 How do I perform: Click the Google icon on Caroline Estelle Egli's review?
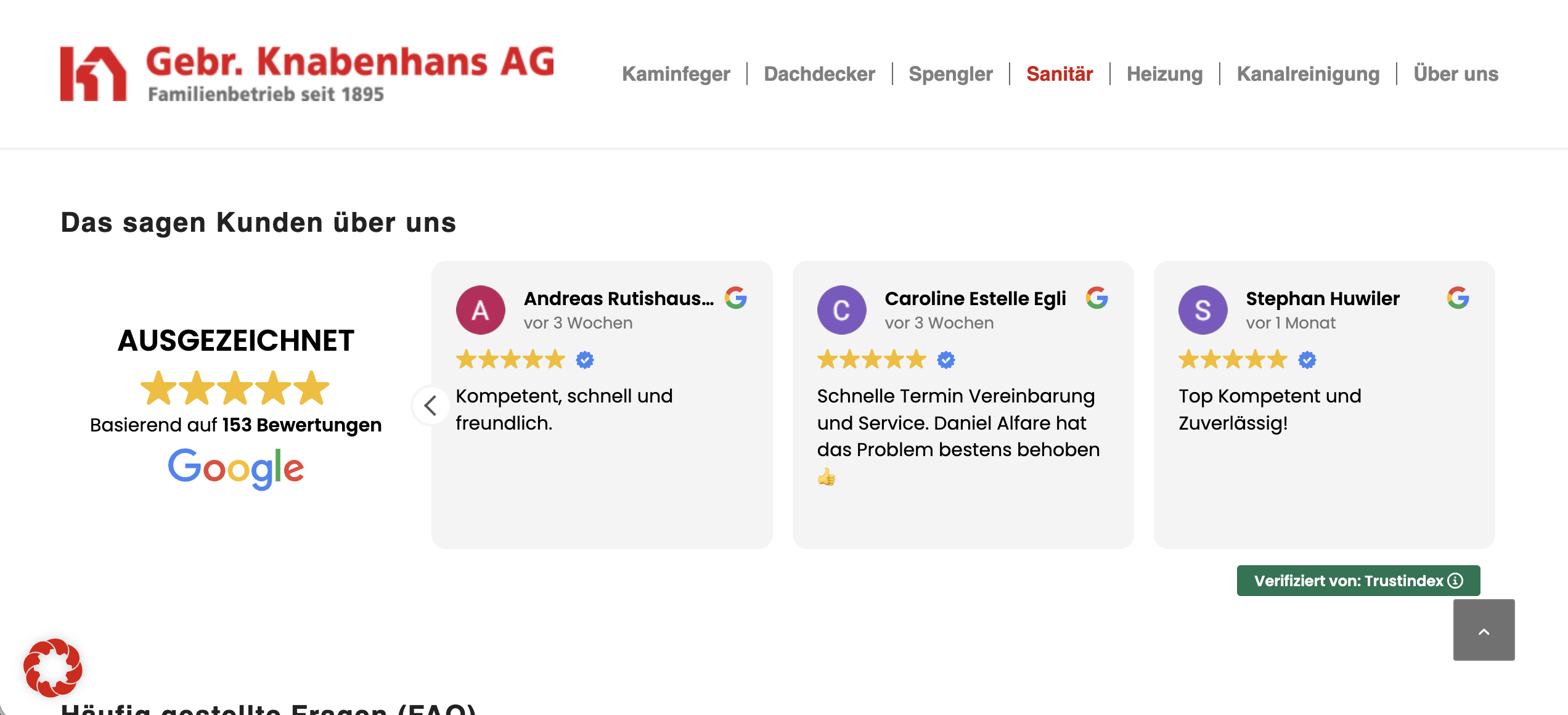pos(1097,298)
